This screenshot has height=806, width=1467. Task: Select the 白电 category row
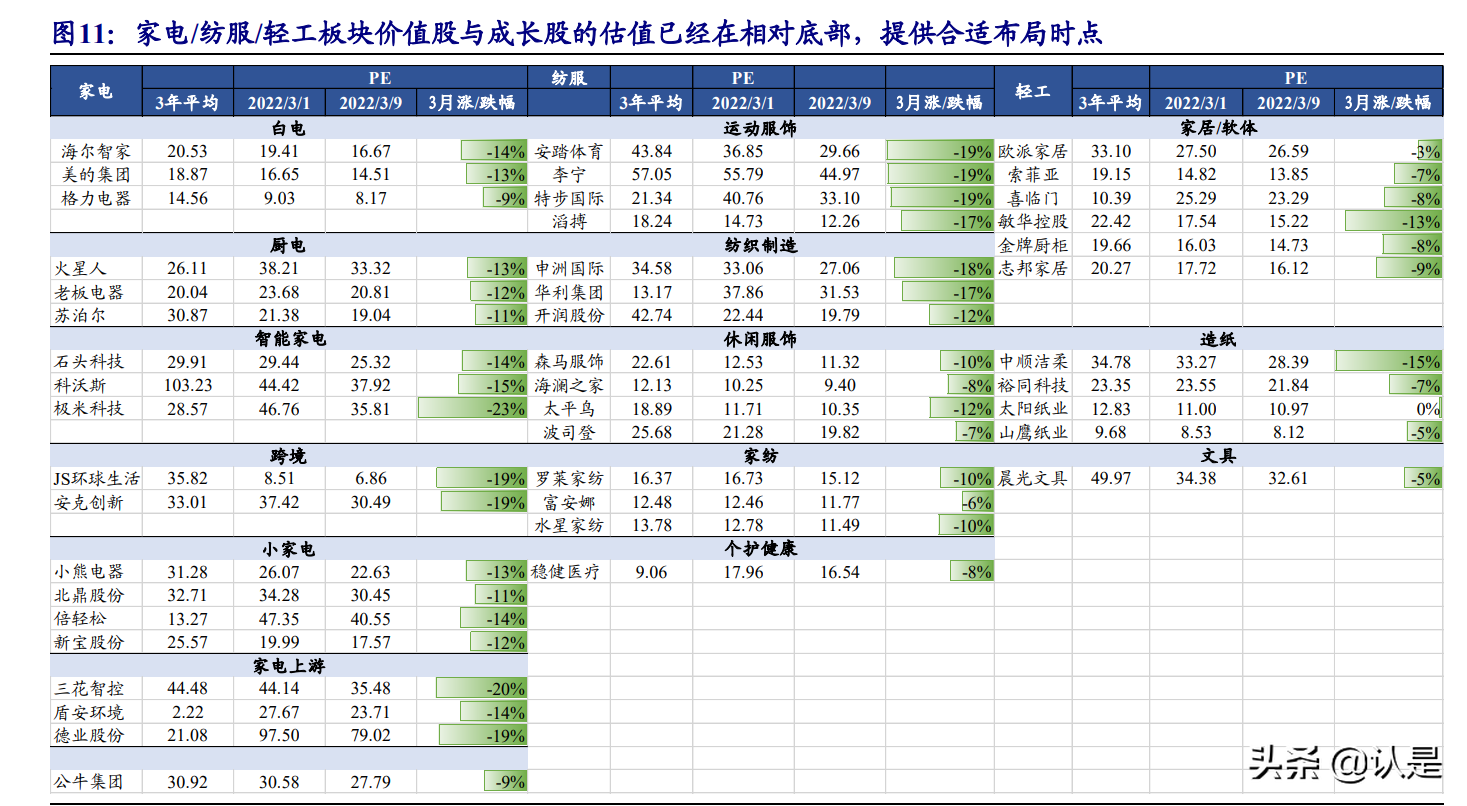[x=289, y=127]
